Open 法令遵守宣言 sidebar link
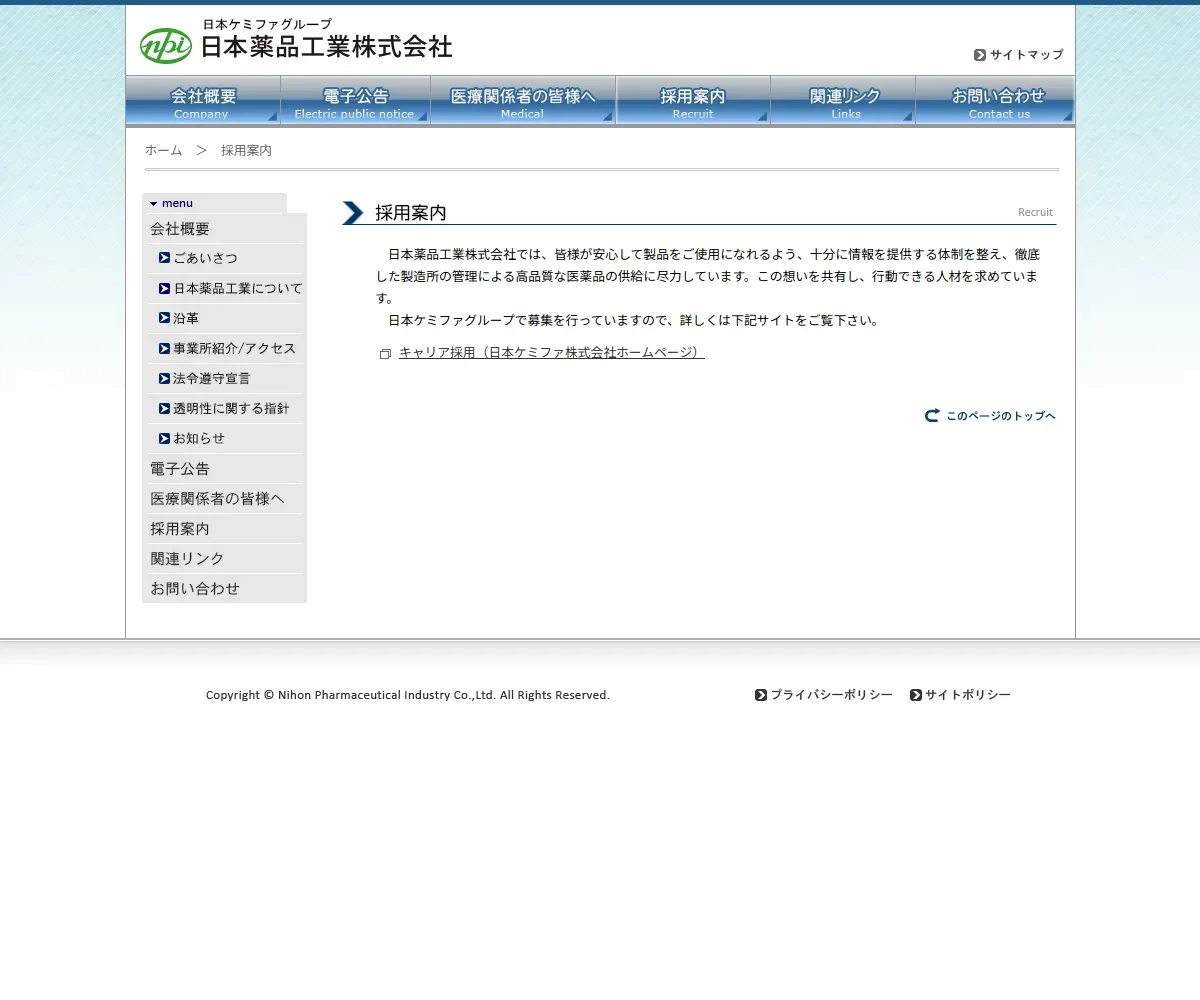1200x1000 pixels. pos(212,378)
